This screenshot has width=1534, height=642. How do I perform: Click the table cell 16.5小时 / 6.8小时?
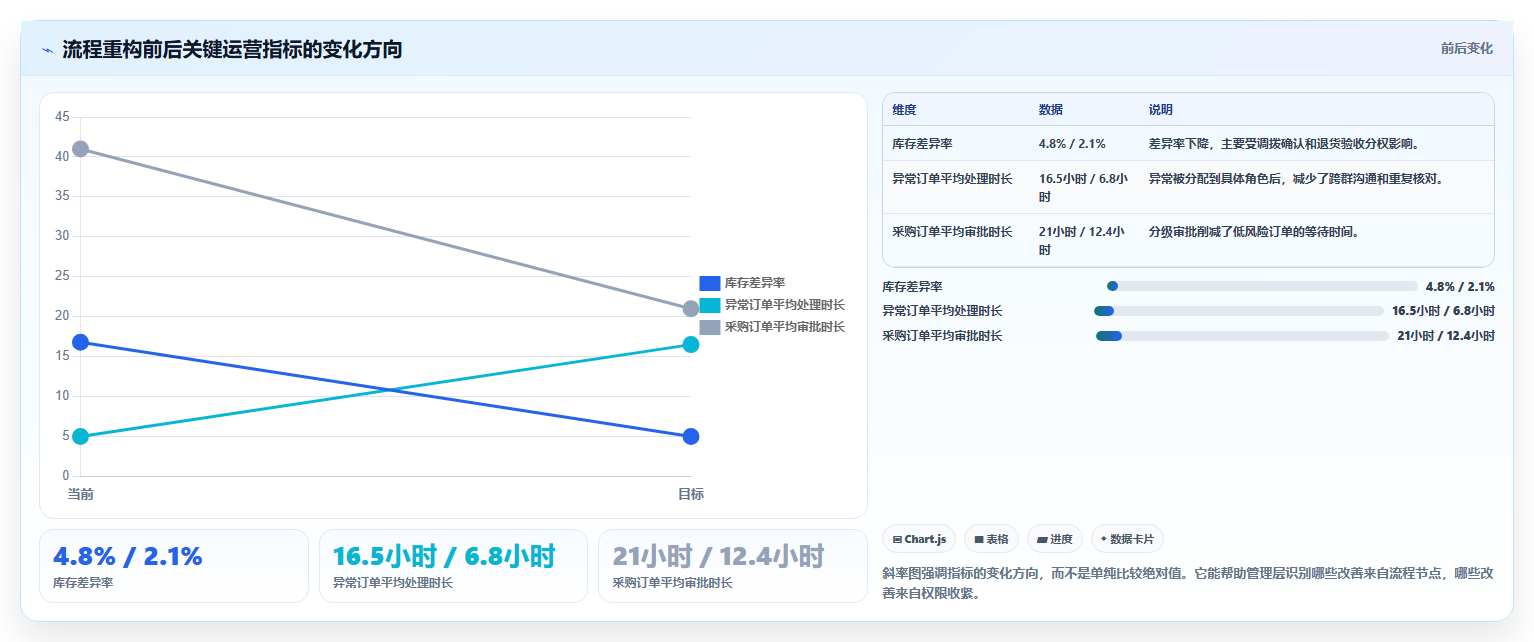pos(1084,188)
